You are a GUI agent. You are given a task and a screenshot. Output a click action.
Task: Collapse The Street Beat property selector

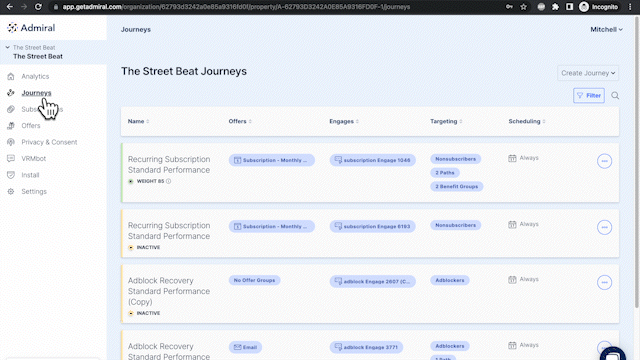(x=7, y=47)
